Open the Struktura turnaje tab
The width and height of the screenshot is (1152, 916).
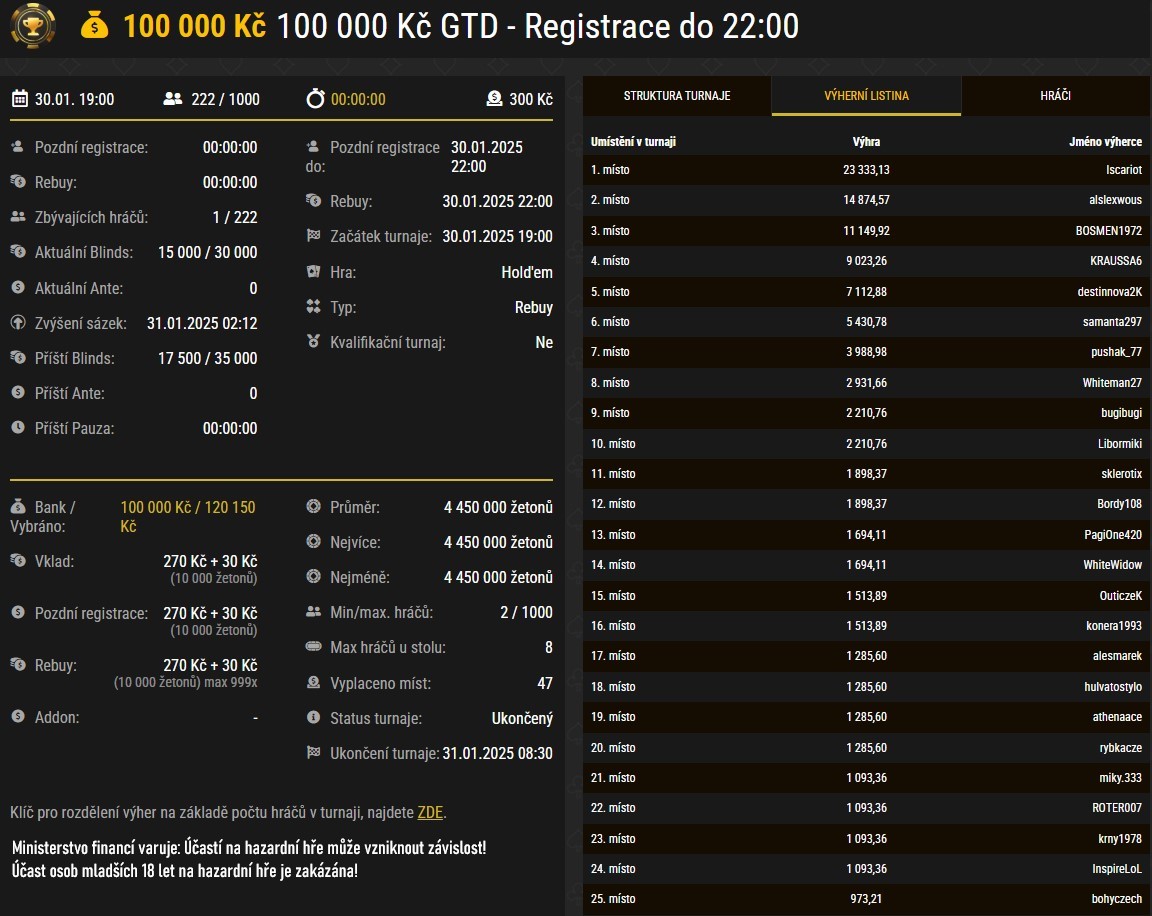pos(677,96)
